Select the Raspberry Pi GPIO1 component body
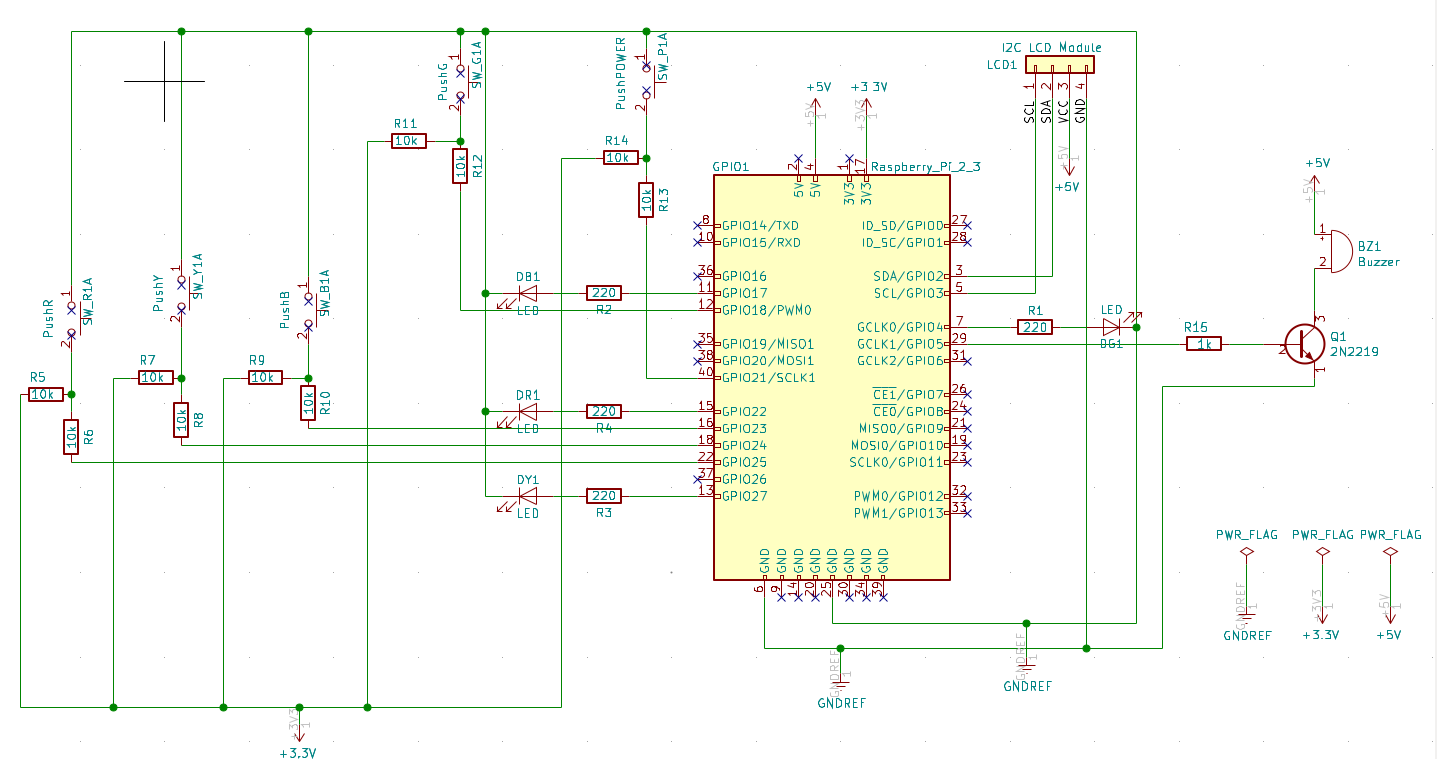Viewport: 1437px width, 759px height. coord(831,377)
